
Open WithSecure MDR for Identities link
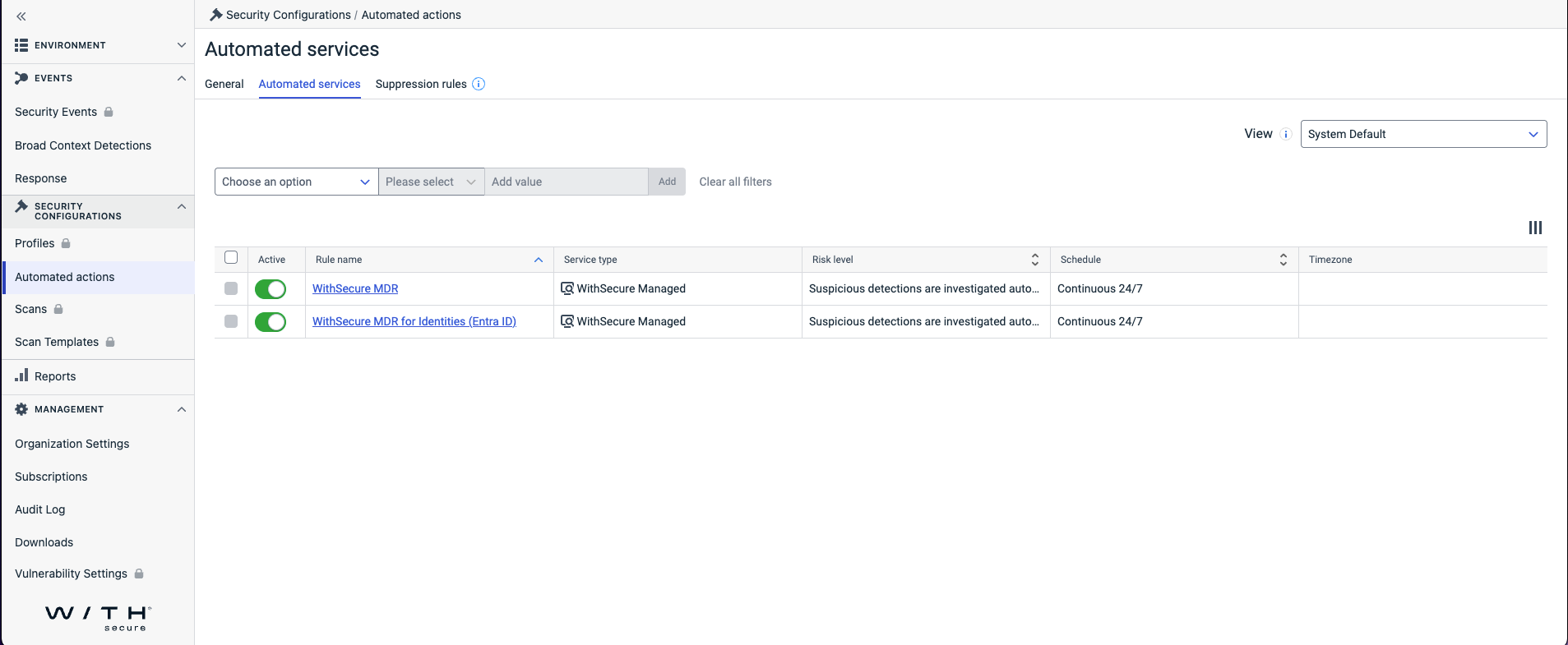(x=414, y=321)
